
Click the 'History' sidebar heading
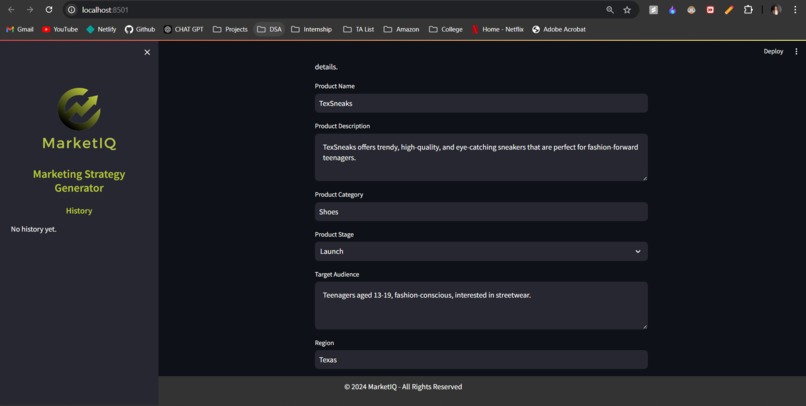pyautogui.click(x=79, y=211)
